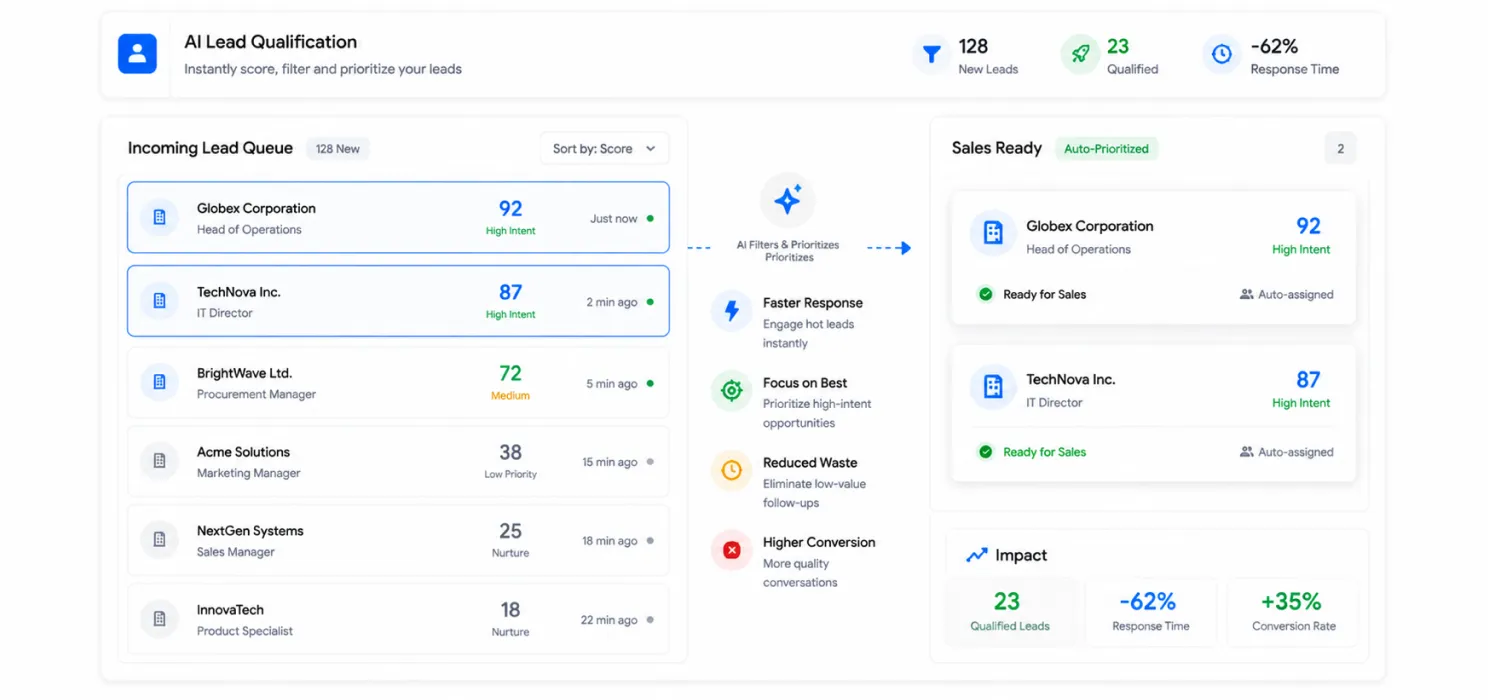The height and width of the screenshot is (700, 1488).
Task: Select the Globex Corporation lead in the queue
Action: point(398,217)
